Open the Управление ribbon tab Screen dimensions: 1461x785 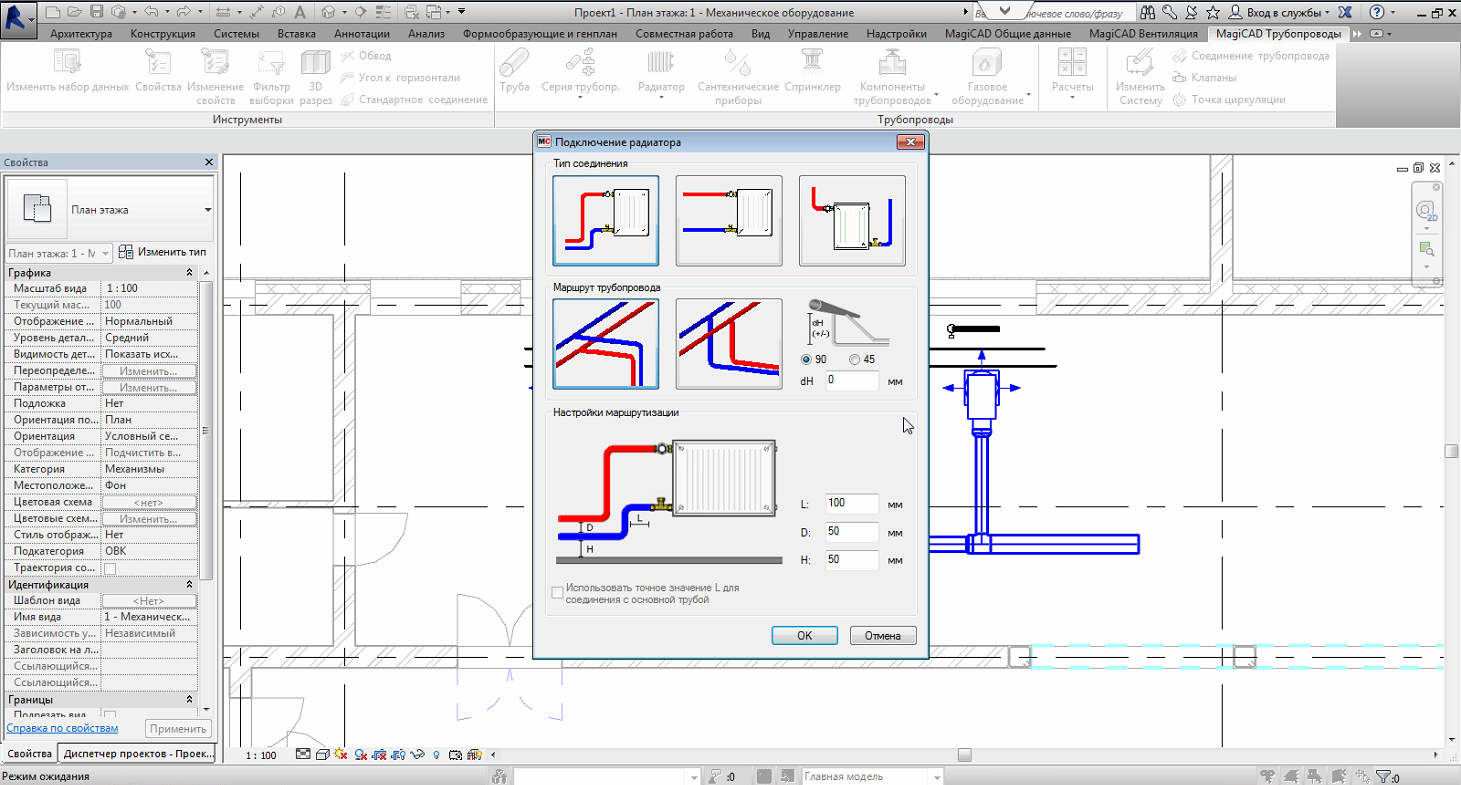[x=818, y=33]
